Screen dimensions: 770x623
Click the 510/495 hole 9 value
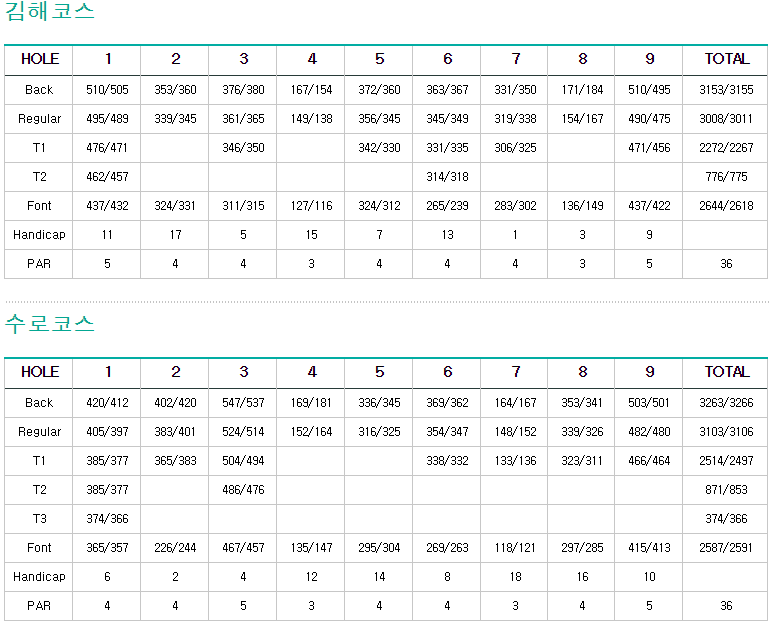click(649, 90)
